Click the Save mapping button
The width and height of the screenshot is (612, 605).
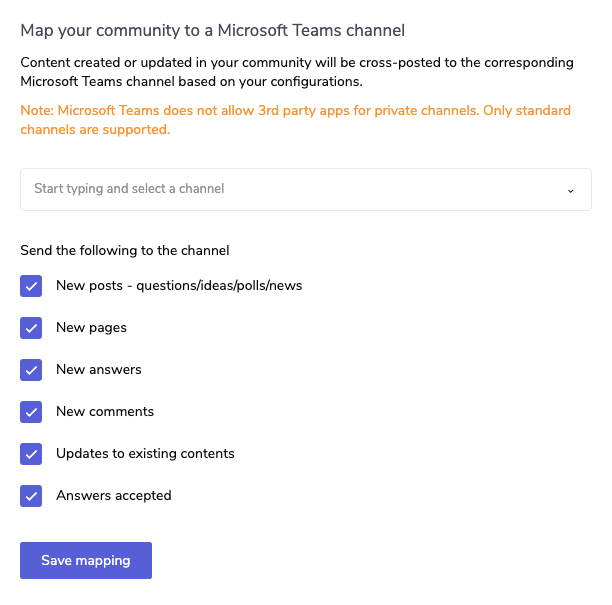click(x=86, y=560)
